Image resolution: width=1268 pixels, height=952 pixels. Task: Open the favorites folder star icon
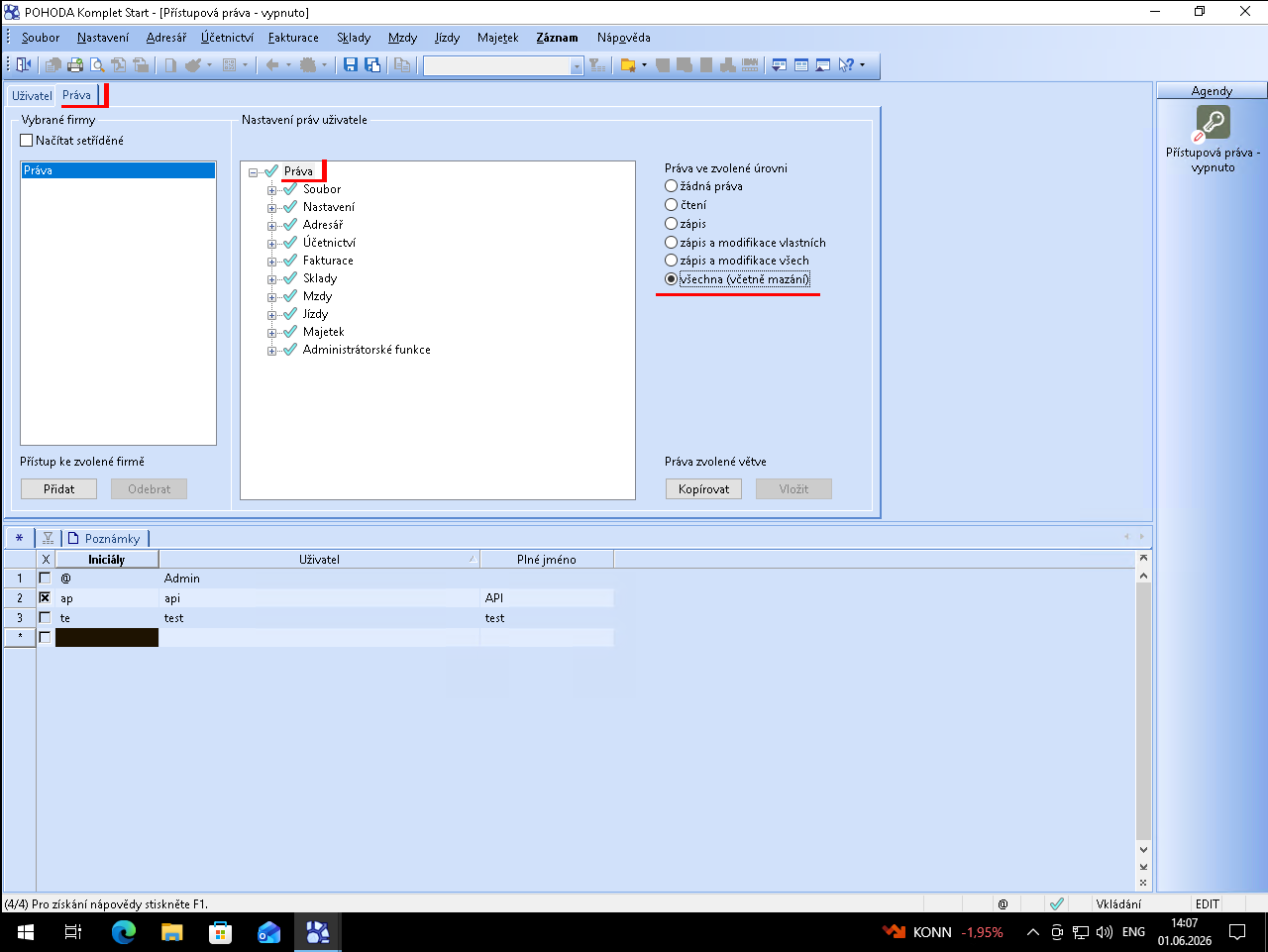pyautogui.click(x=627, y=65)
